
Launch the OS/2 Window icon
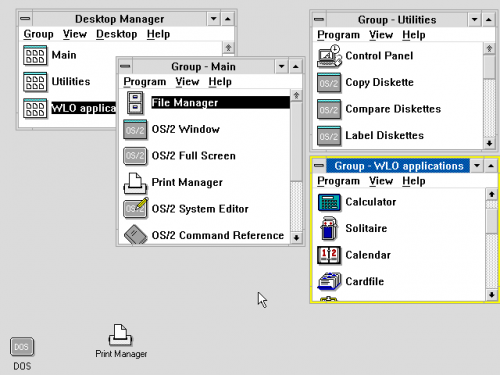(x=135, y=129)
